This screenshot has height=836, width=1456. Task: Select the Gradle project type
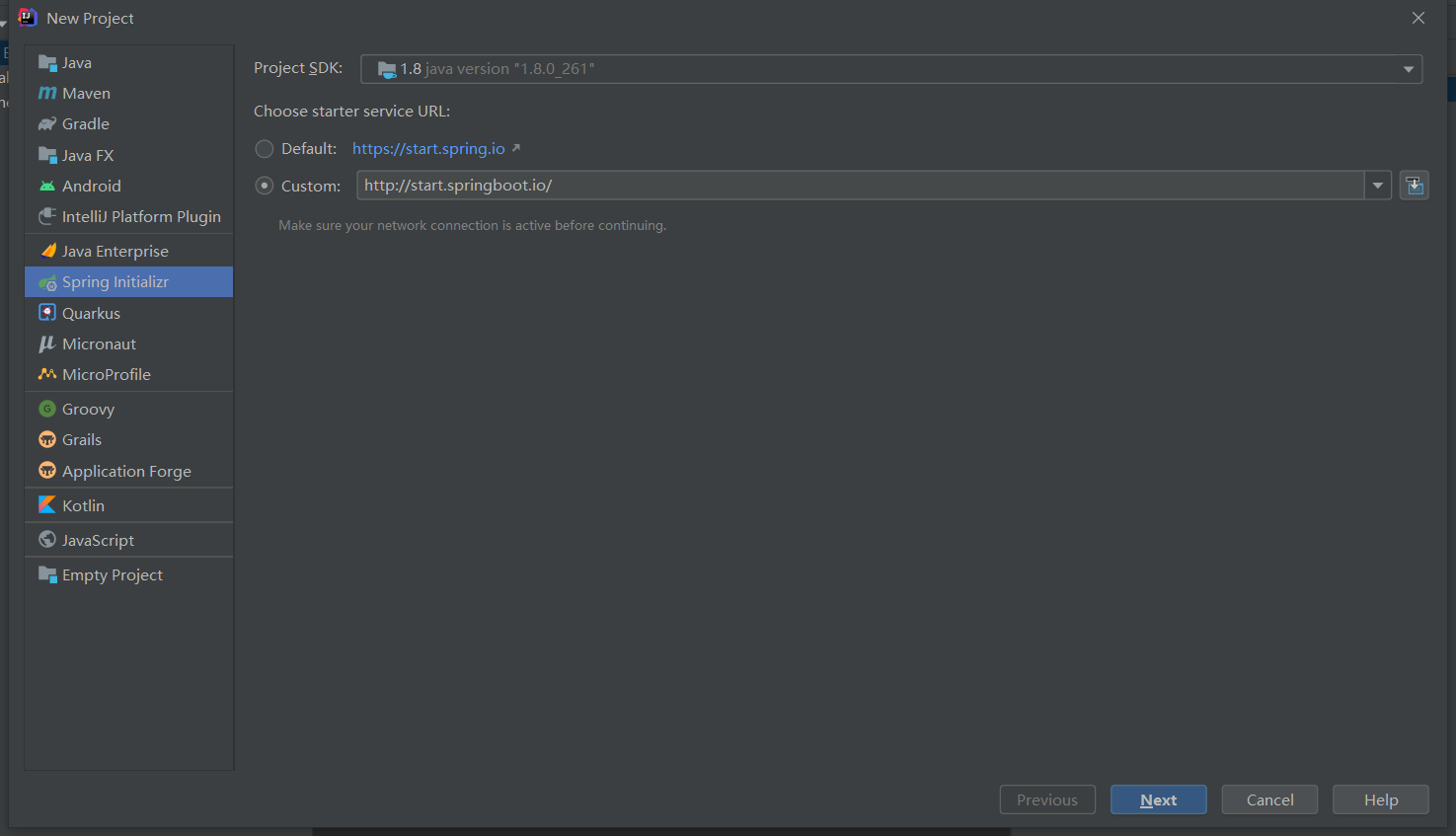coord(83,123)
